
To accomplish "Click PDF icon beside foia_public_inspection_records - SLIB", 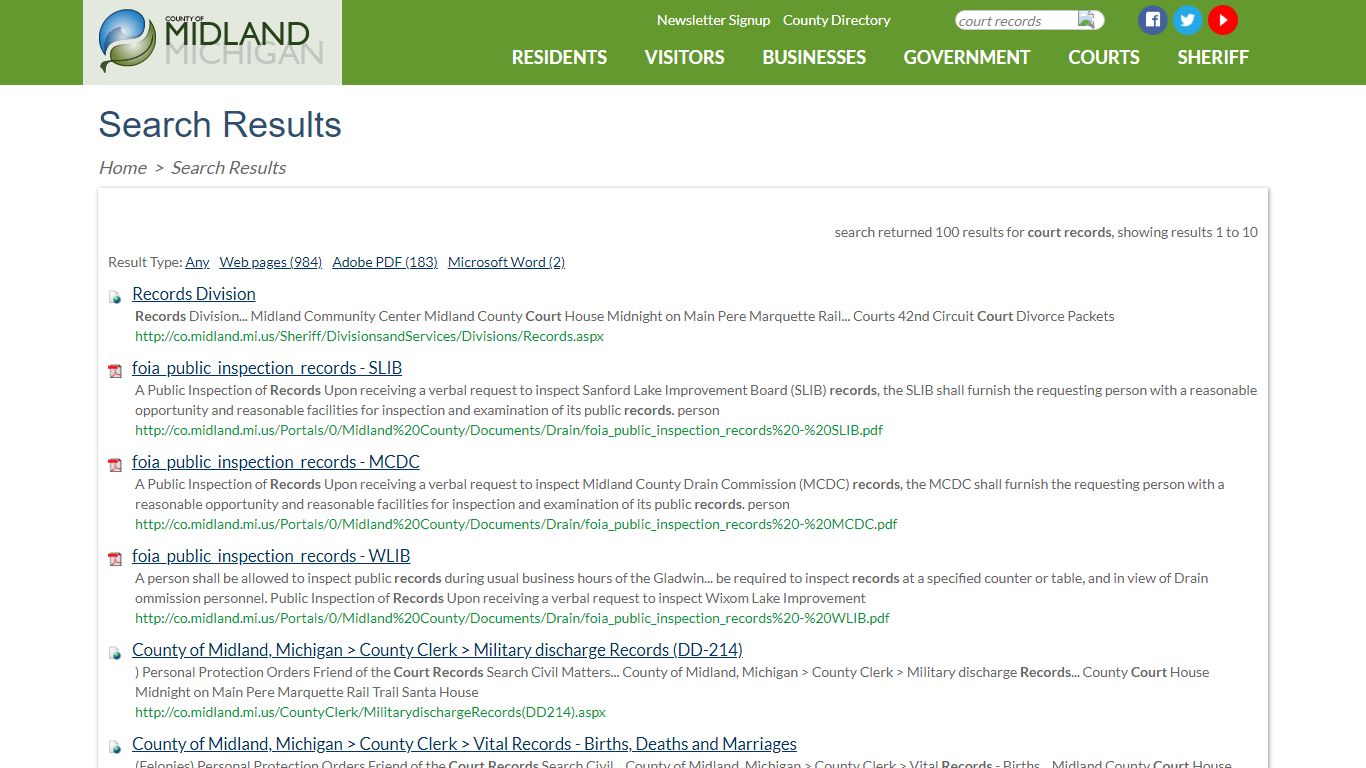I will [x=115, y=371].
